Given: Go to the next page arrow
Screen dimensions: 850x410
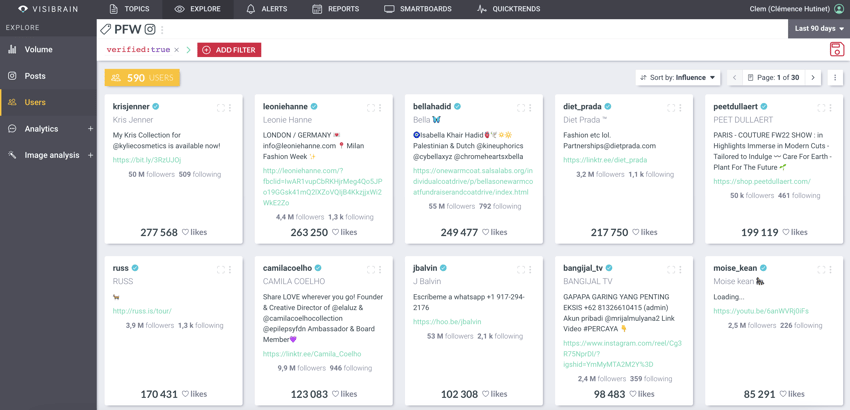Looking at the screenshot, I should tap(813, 78).
